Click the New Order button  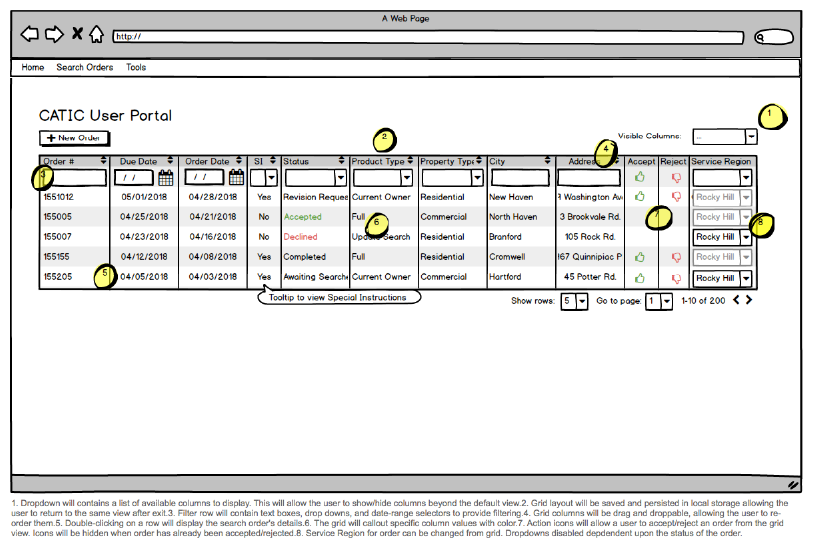click(74, 138)
